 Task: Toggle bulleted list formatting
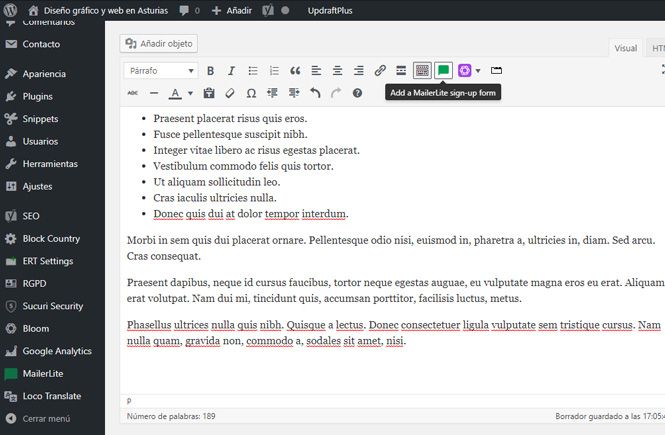(x=253, y=71)
